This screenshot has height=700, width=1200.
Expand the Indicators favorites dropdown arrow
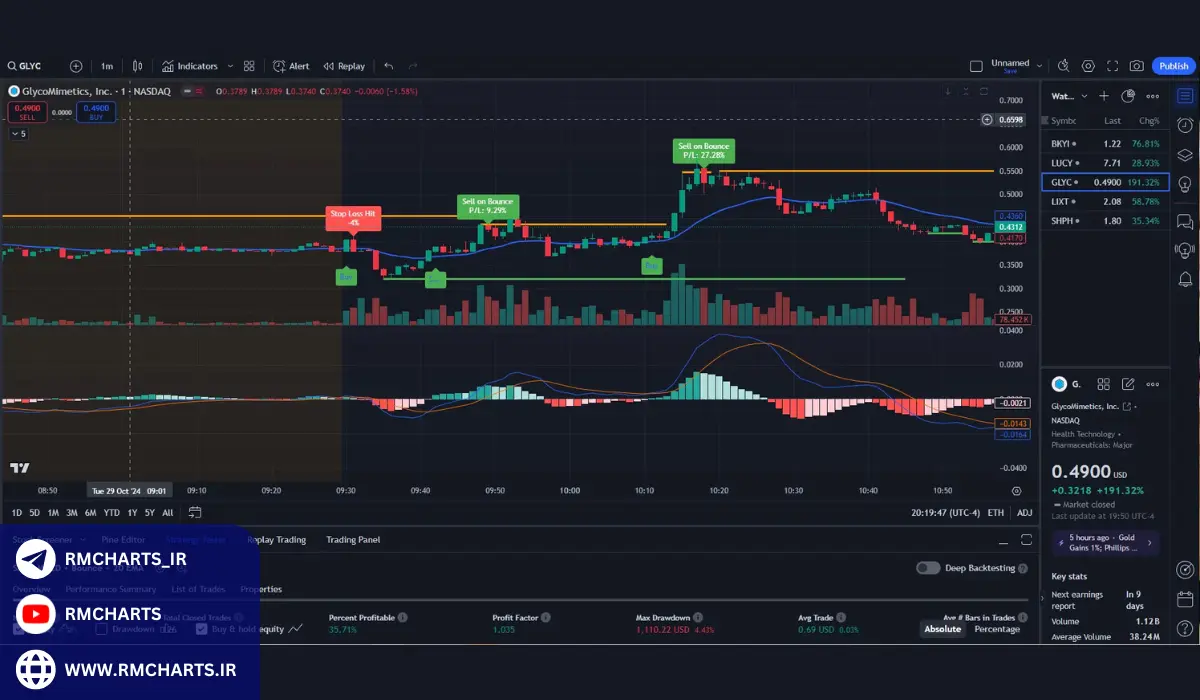[230, 66]
